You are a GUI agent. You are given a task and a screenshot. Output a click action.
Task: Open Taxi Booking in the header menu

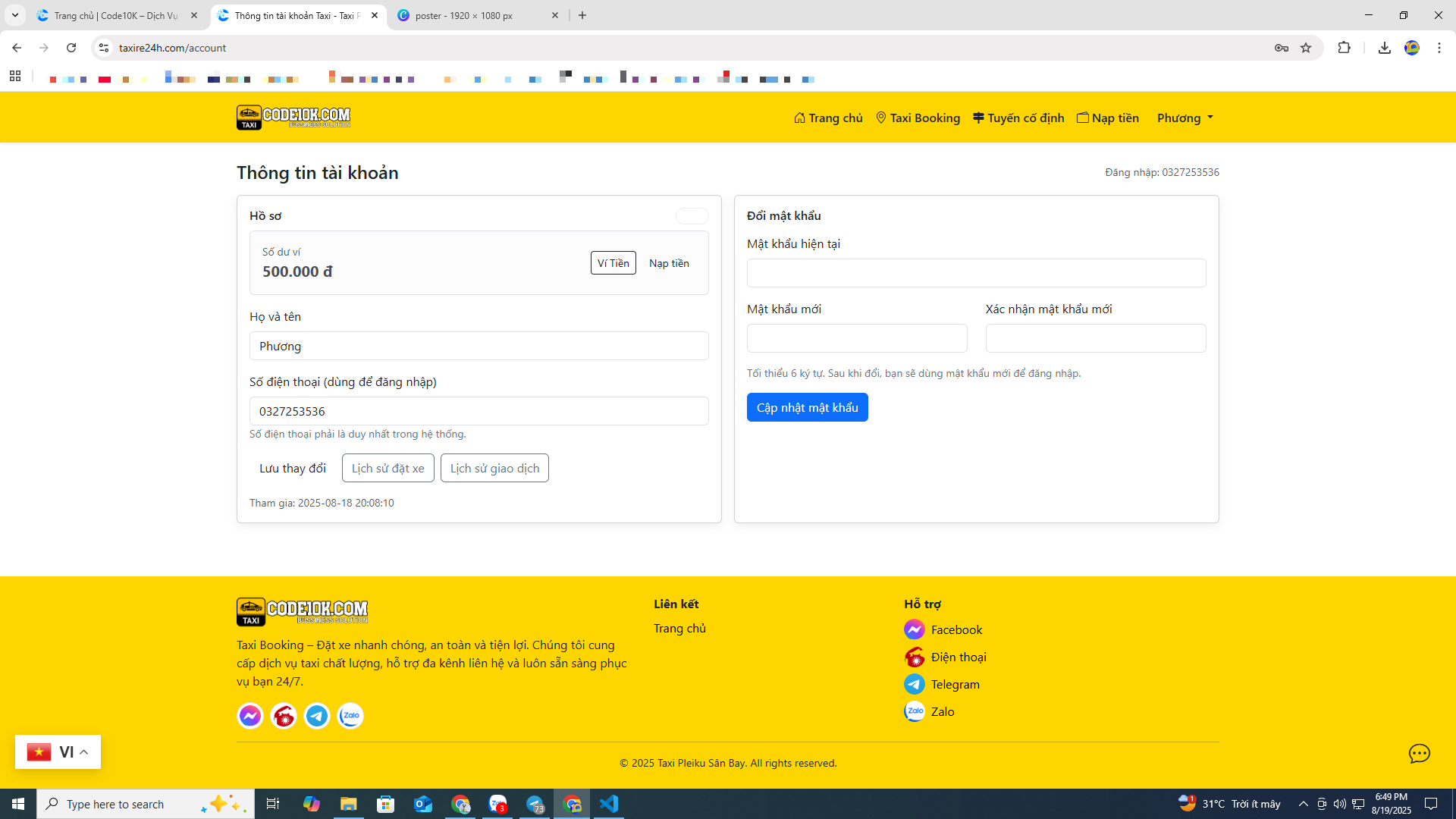(x=918, y=118)
